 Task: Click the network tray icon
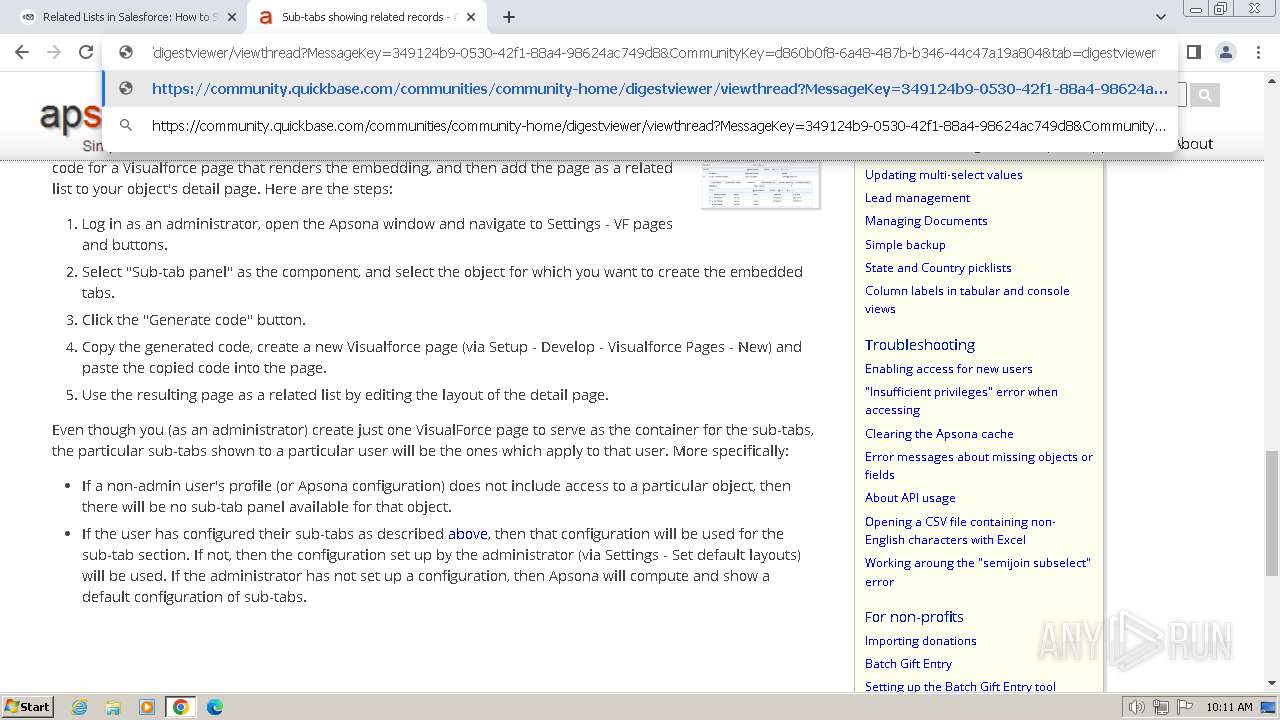(1161, 707)
